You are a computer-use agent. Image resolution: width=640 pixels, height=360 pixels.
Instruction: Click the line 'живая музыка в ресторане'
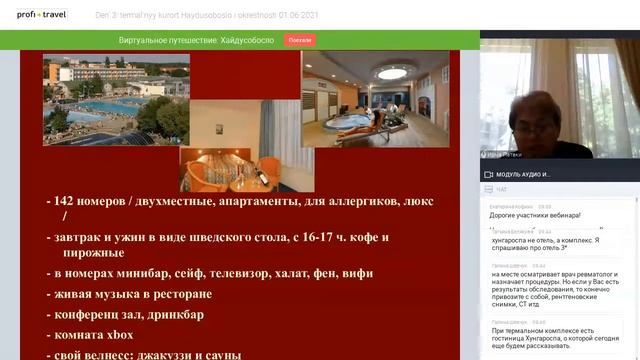[129, 294]
